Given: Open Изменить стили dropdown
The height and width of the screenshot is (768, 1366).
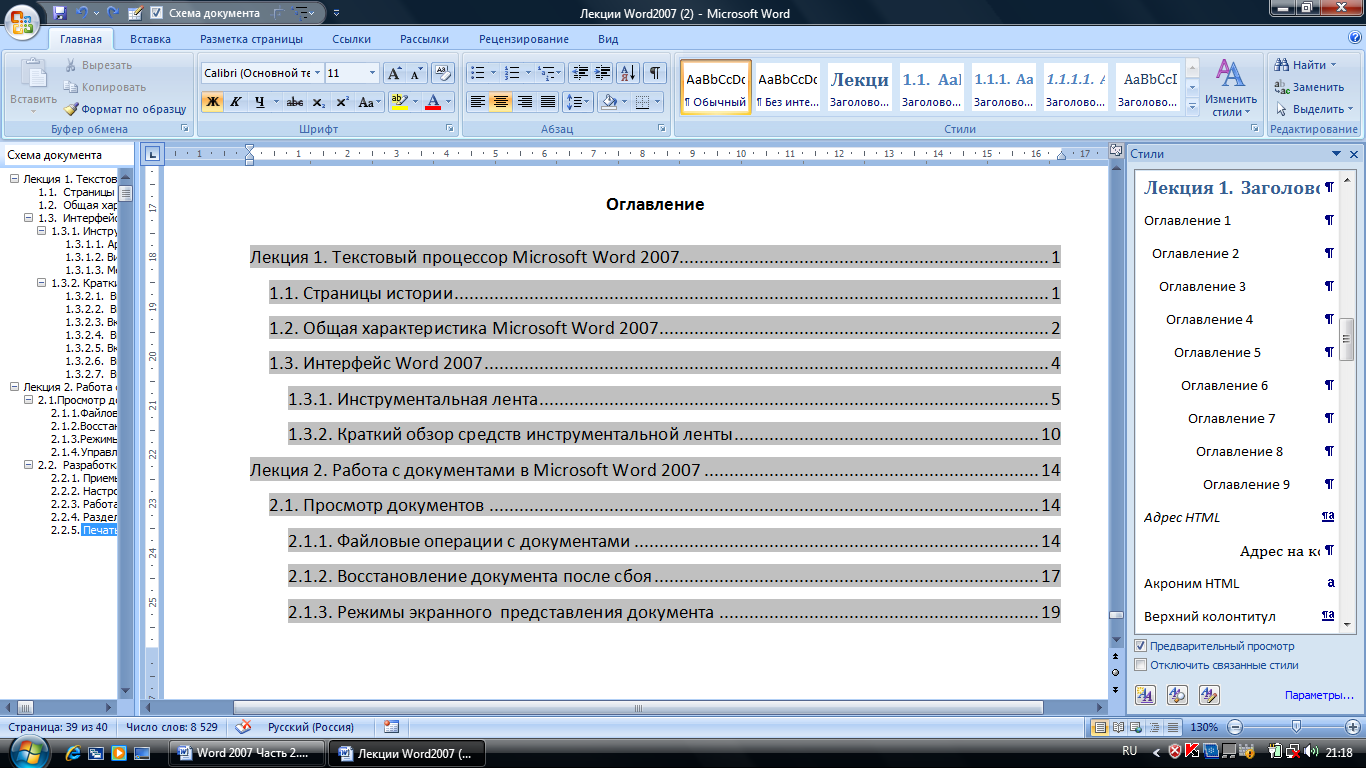Looking at the screenshot, I should click(1230, 88).
